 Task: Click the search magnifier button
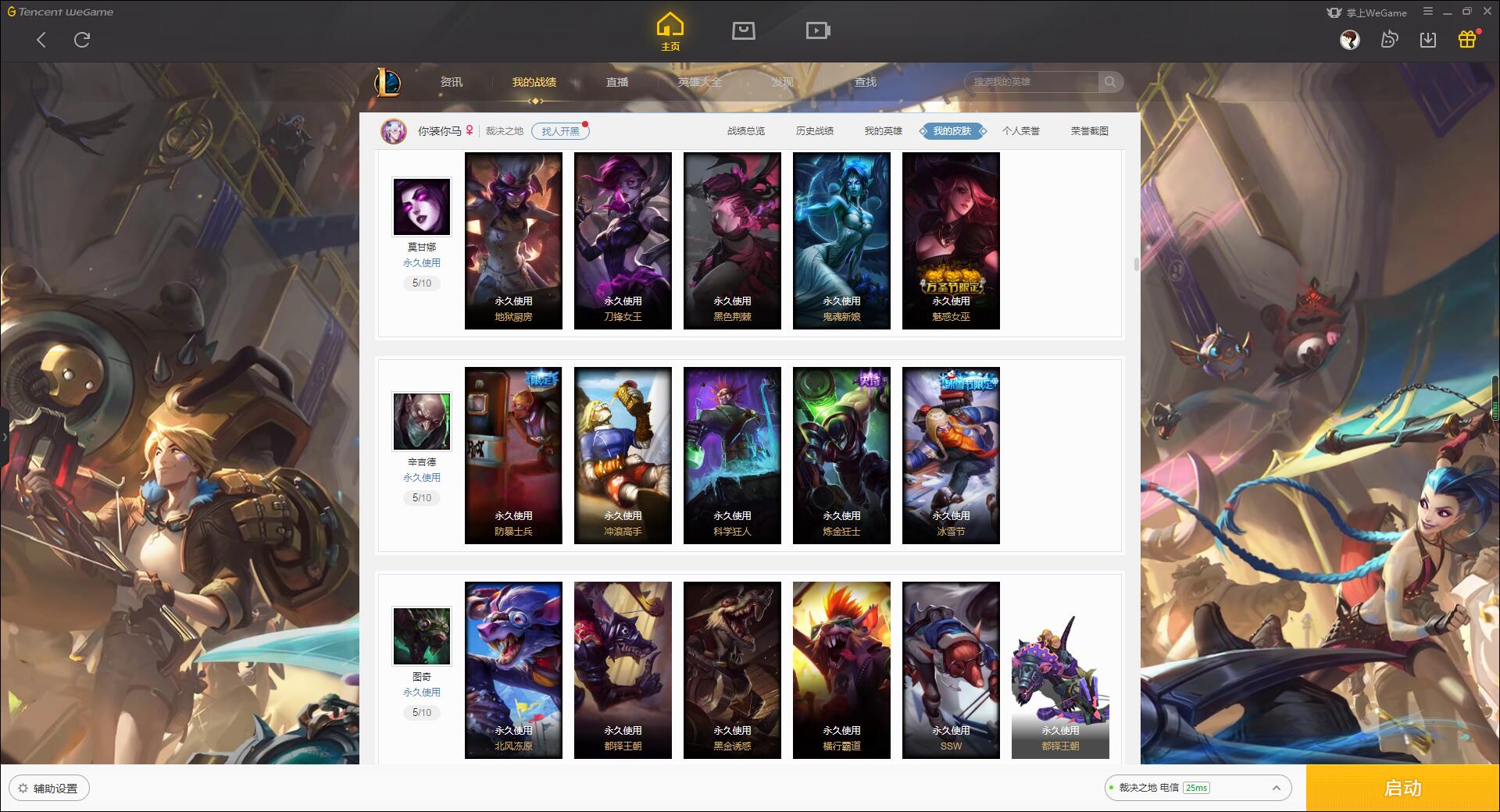(1109, 82)
